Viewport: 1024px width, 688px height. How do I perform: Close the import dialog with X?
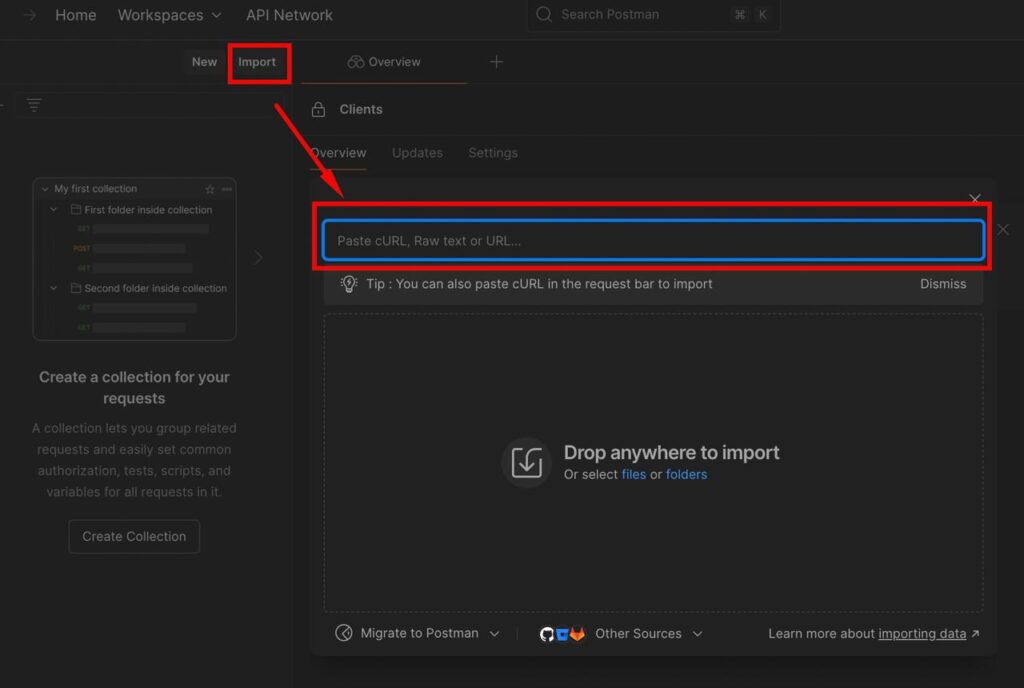[974, 198]
